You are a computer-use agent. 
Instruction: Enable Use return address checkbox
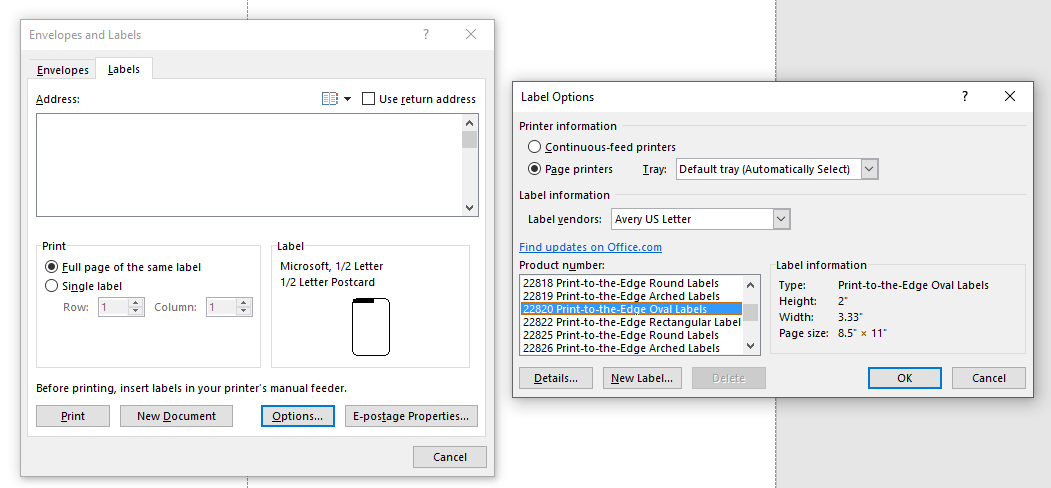pyautogui.click(x=368, y=99)
